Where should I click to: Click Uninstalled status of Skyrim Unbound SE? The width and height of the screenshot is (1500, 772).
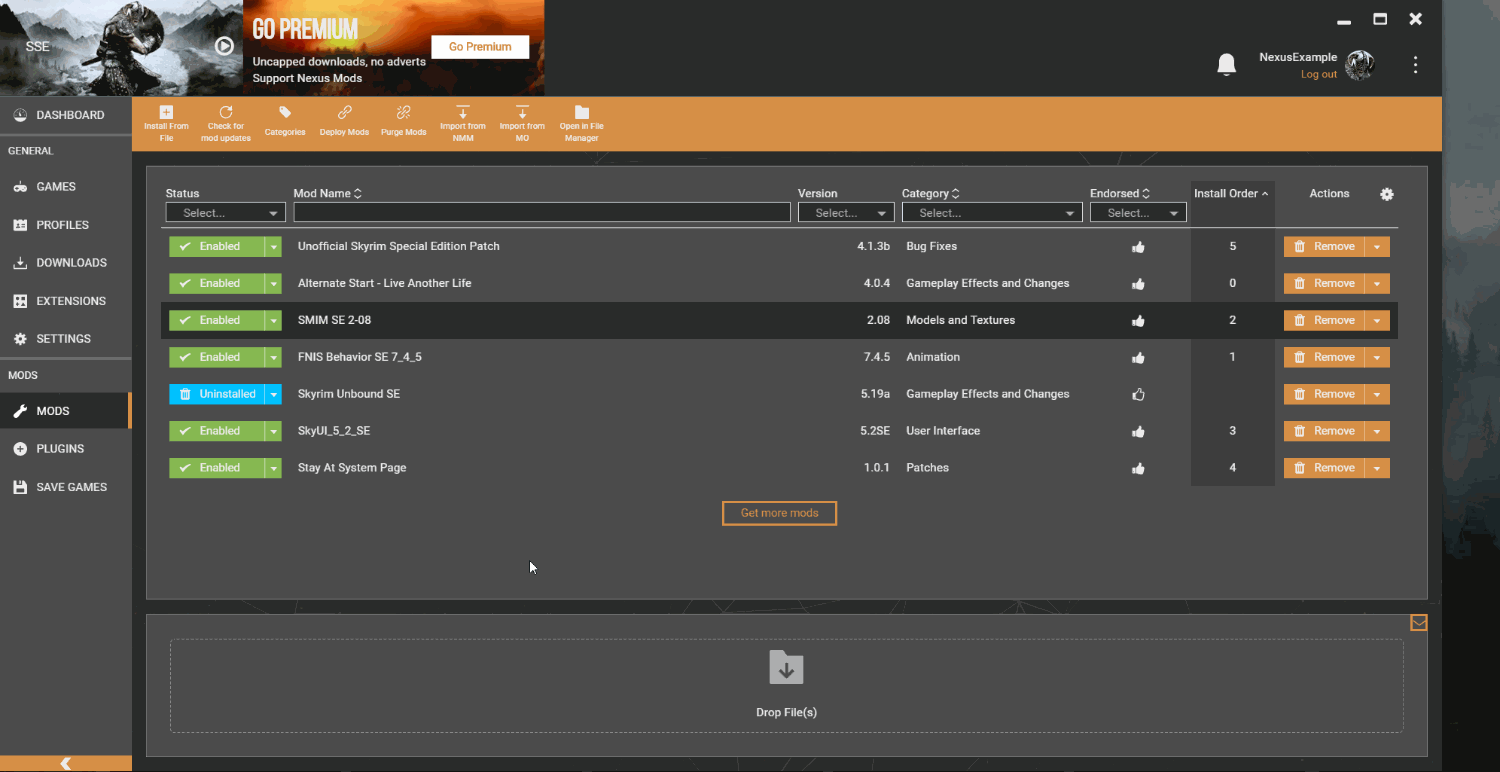[x=216, y=394]
